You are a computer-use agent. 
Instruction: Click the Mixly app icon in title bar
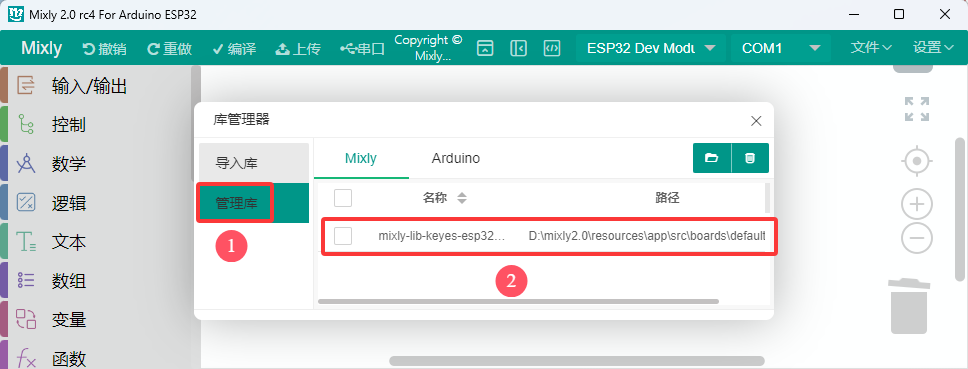[15, 14]
